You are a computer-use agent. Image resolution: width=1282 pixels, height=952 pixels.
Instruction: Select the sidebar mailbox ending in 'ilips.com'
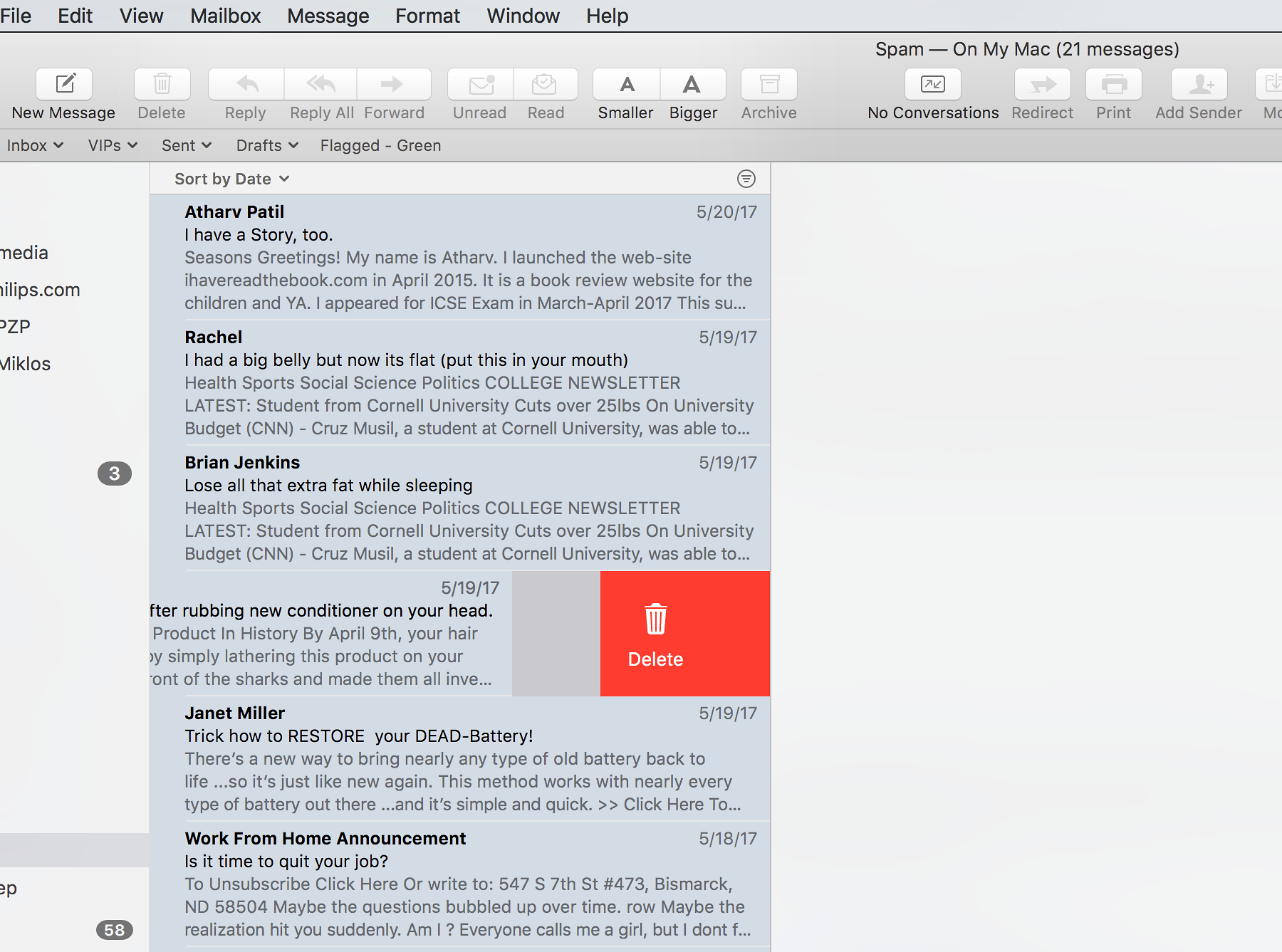[x=40, y=290]
